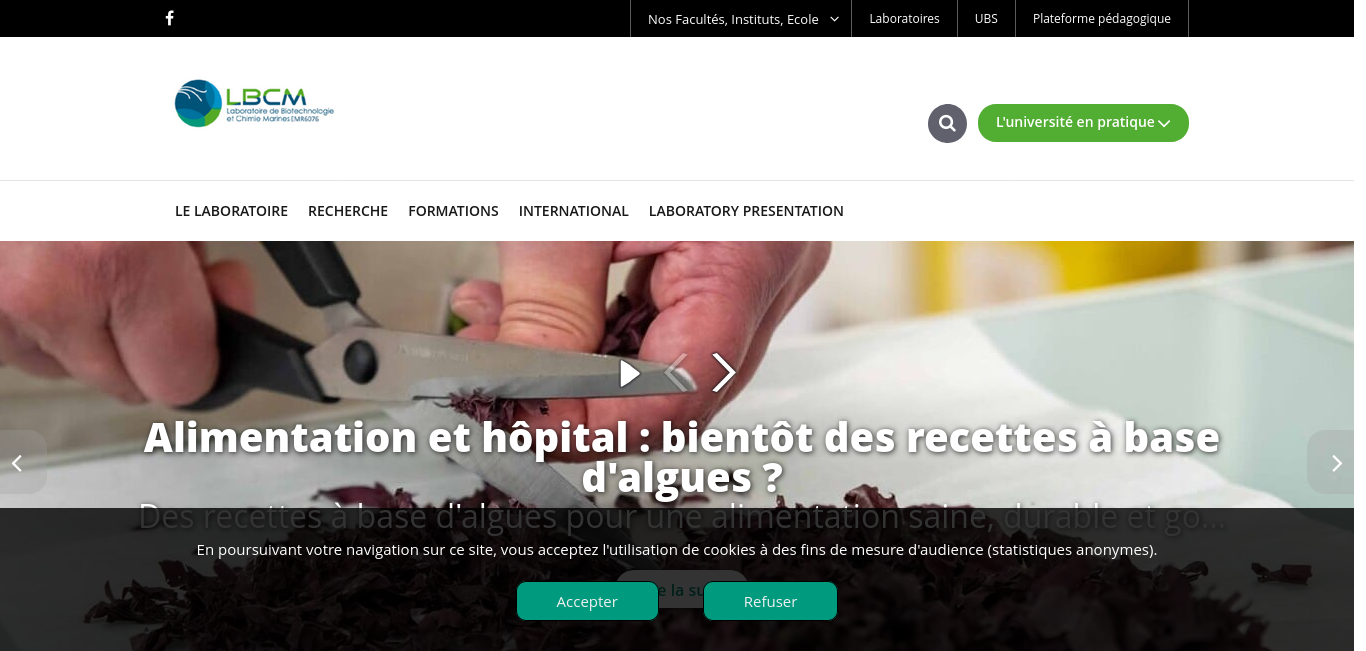Open Laboratory Presentation menu item
Image resolution: width=1366 pixels, height=651 pixels.
click(x=746, y=211)
